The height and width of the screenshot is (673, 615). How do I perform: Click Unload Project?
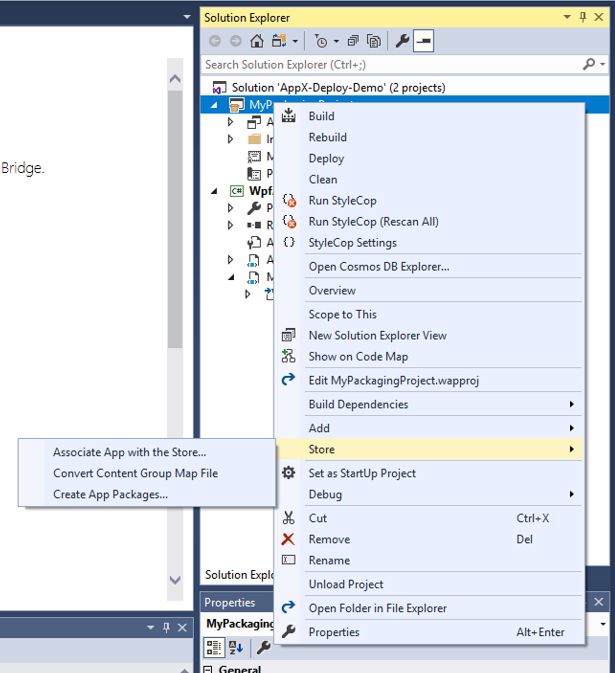(x=429, y=585)
